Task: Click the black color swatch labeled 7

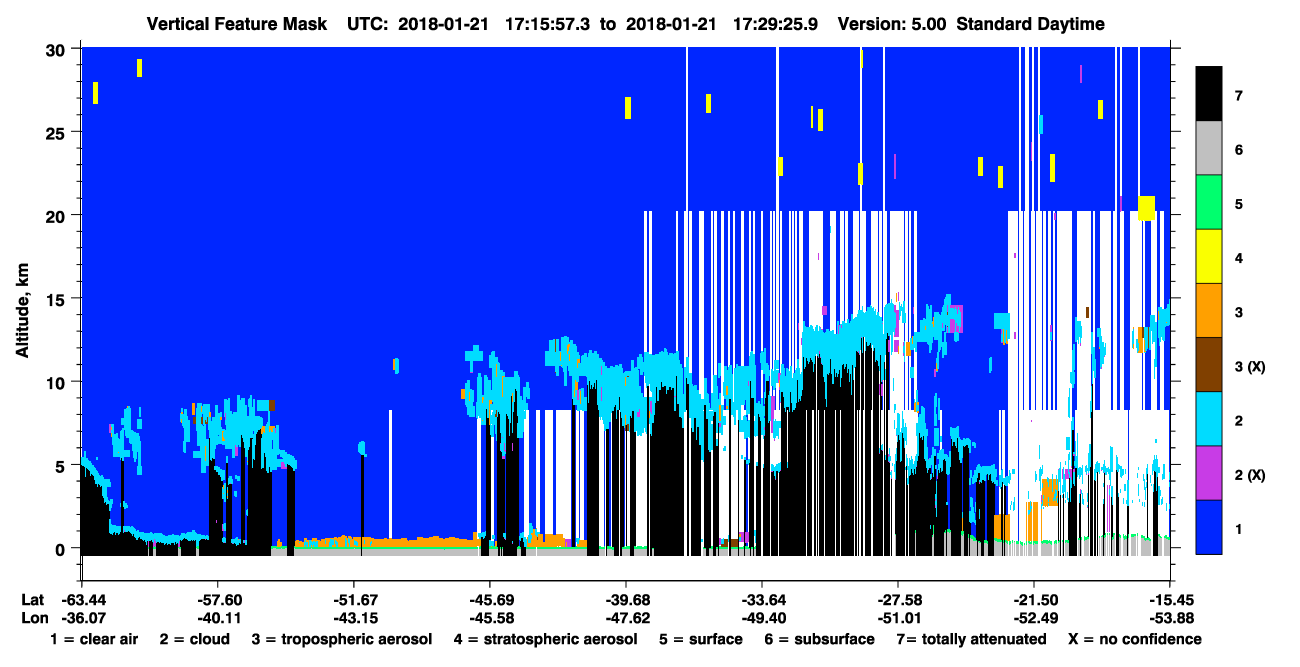Action: click(x=1209, y=94)
